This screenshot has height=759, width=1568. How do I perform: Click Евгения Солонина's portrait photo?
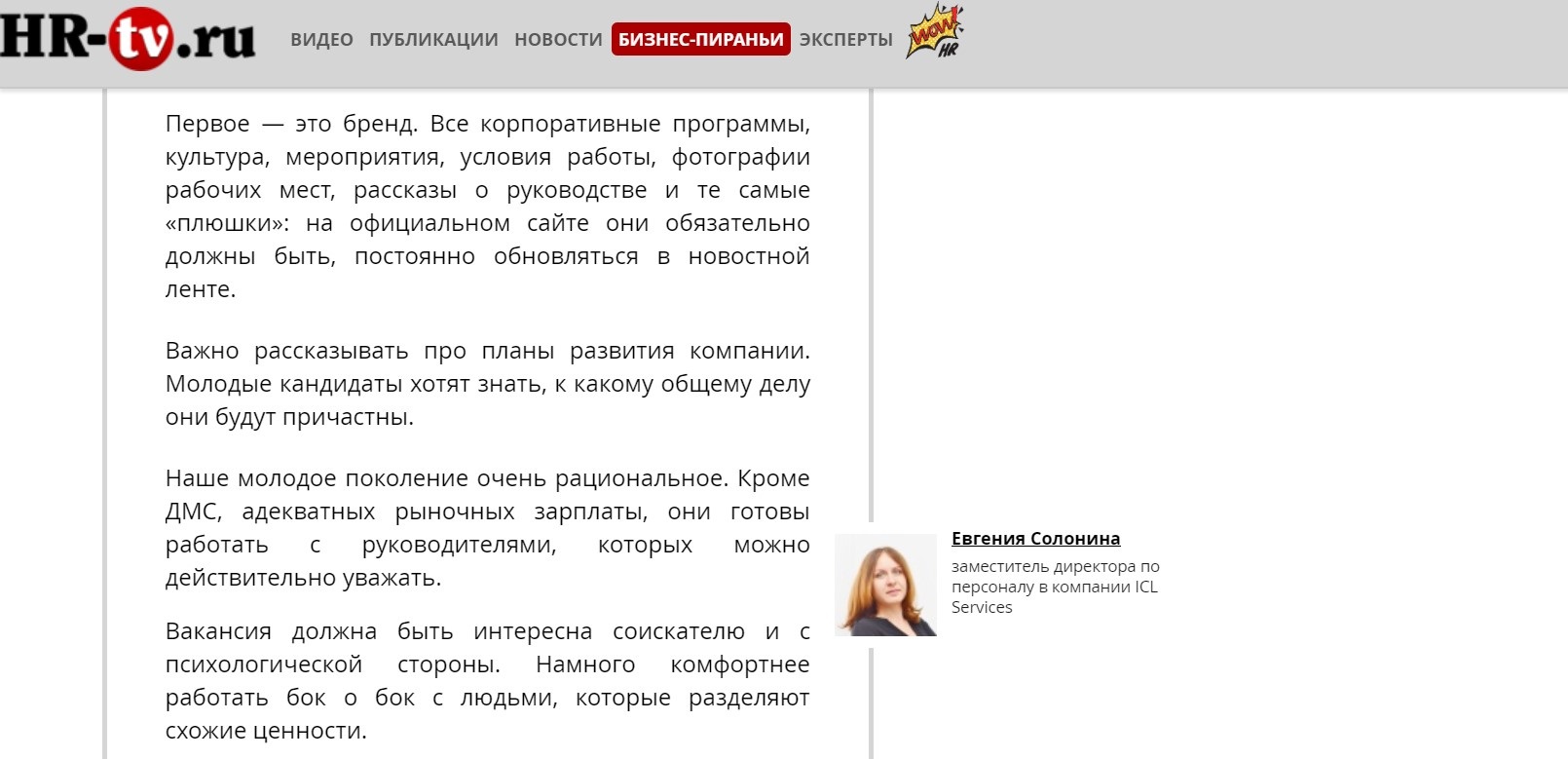pyautogui.click(x=886, y=585)
